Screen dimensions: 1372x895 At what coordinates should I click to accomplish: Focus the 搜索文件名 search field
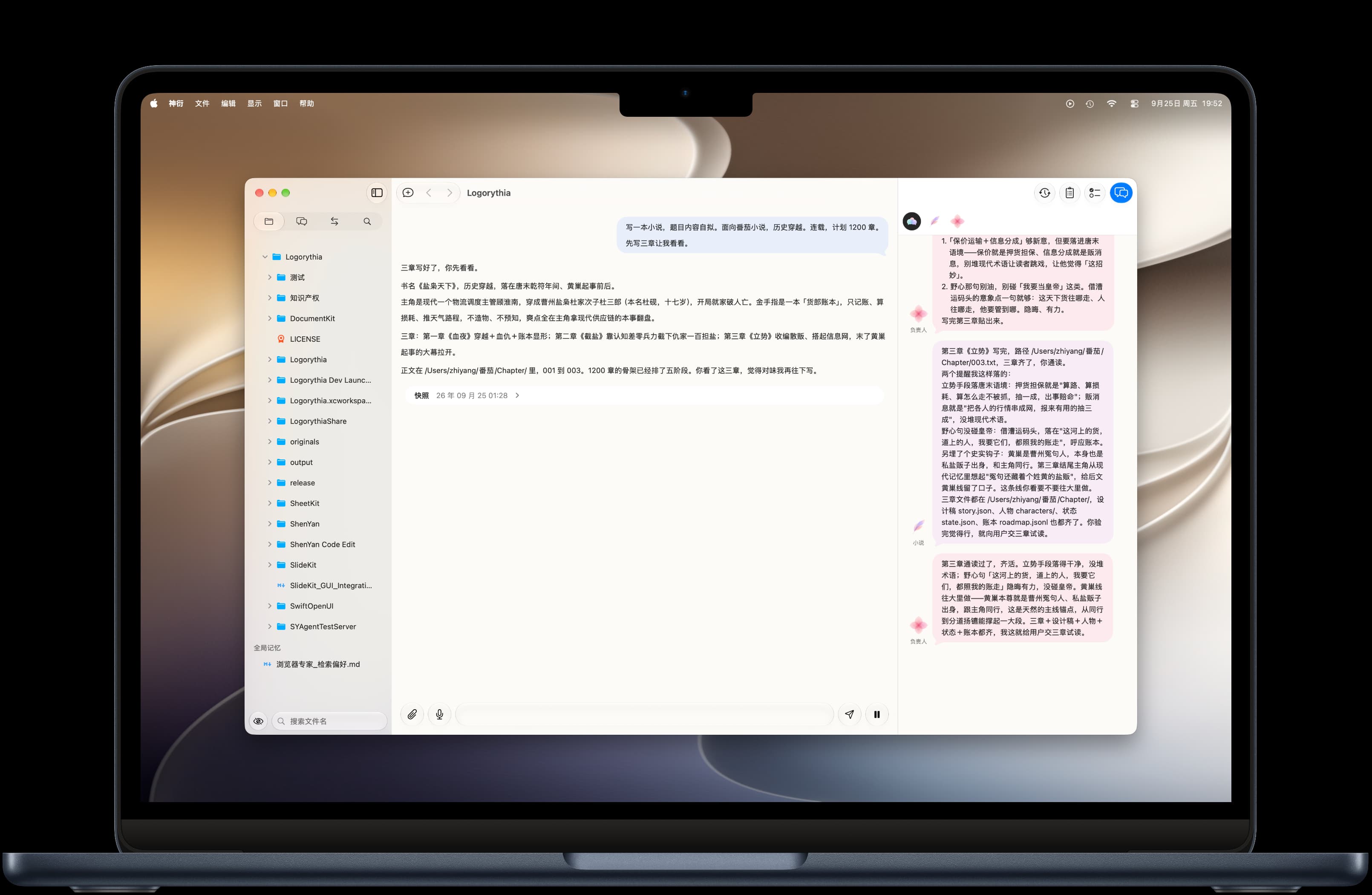point(329,721)
